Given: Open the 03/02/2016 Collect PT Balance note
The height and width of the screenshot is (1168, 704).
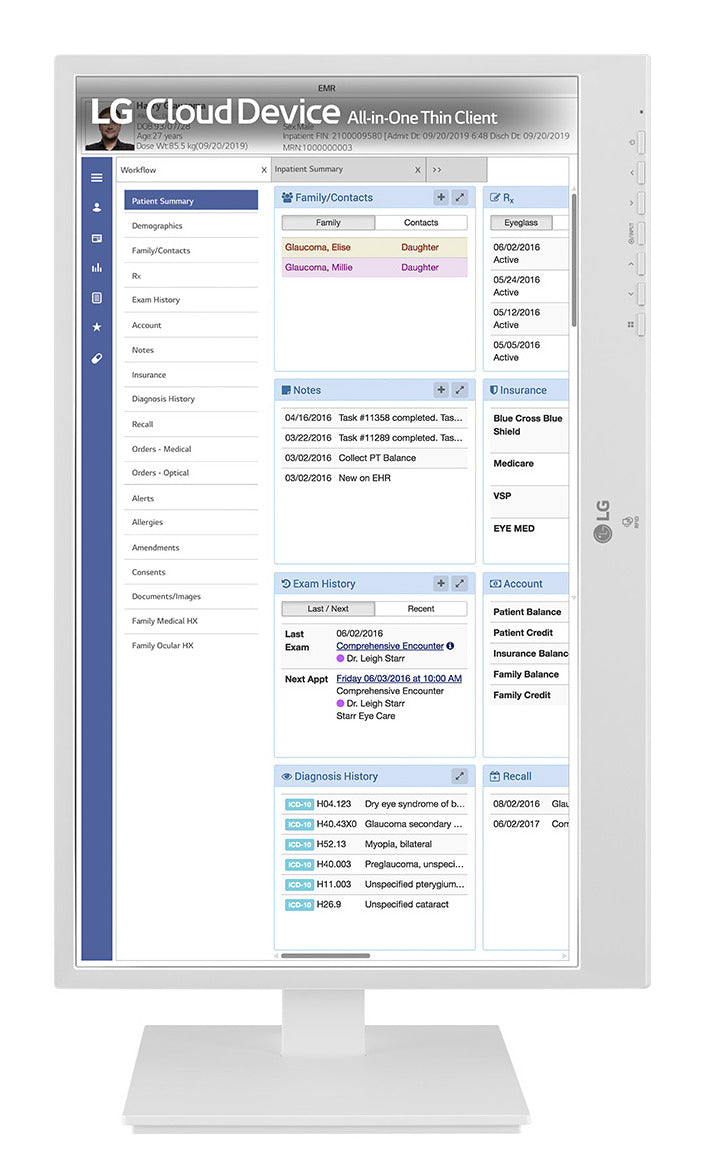Looking at the screenshot, I should pos(375,458).
